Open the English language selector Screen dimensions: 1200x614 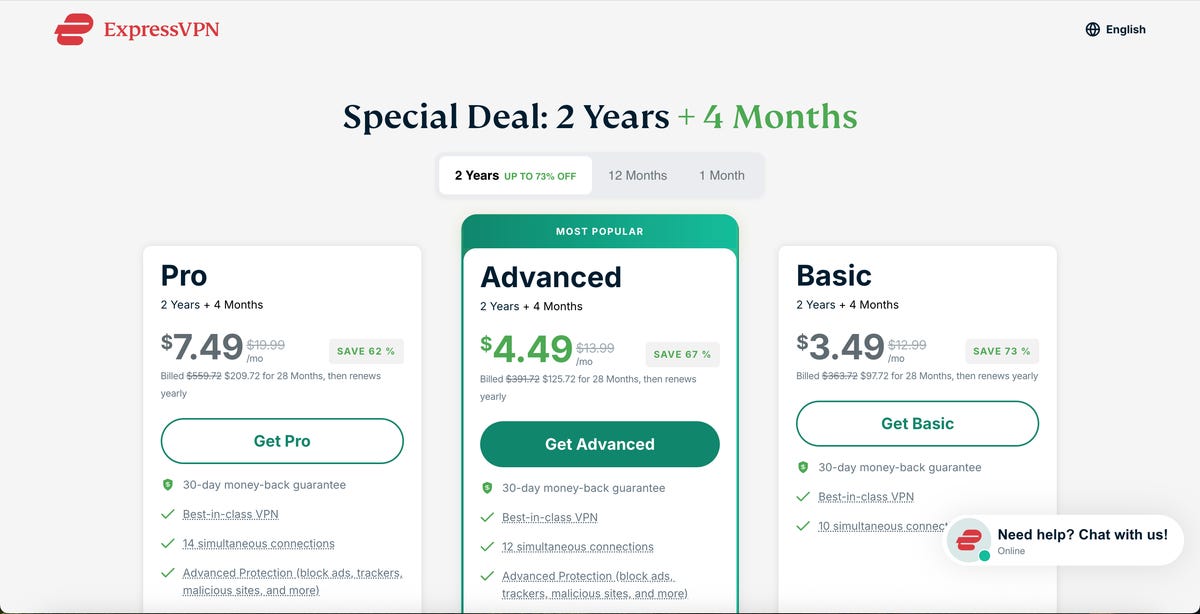coord(1116,30)
